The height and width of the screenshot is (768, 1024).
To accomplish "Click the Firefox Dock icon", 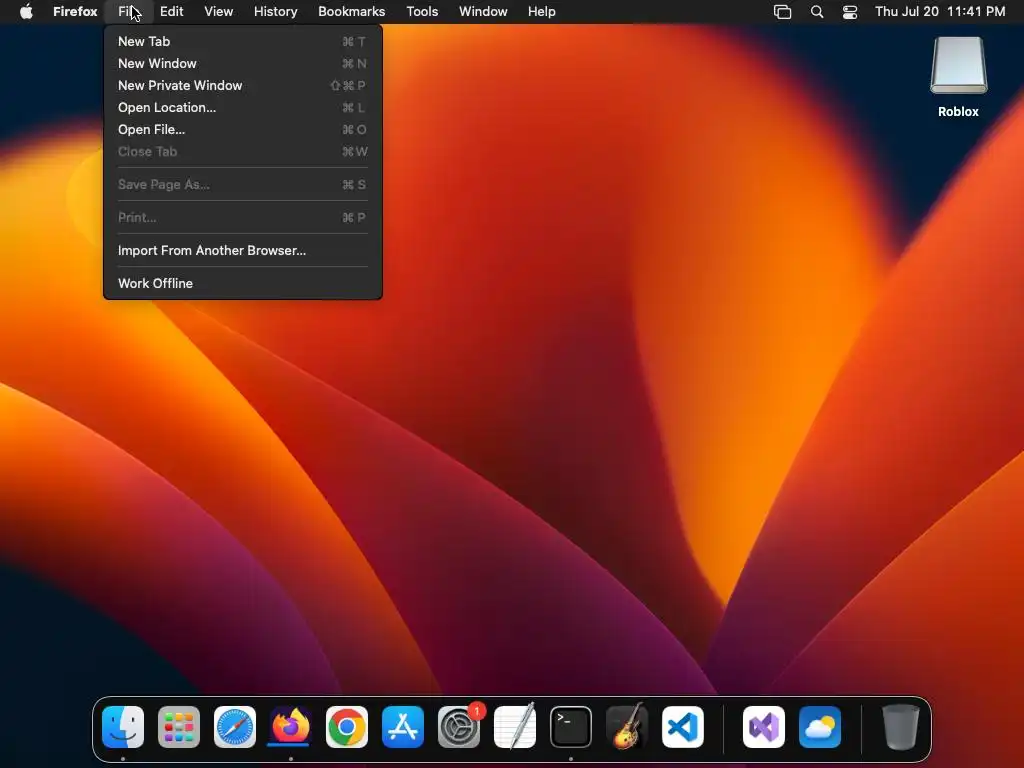I will 291,727.
